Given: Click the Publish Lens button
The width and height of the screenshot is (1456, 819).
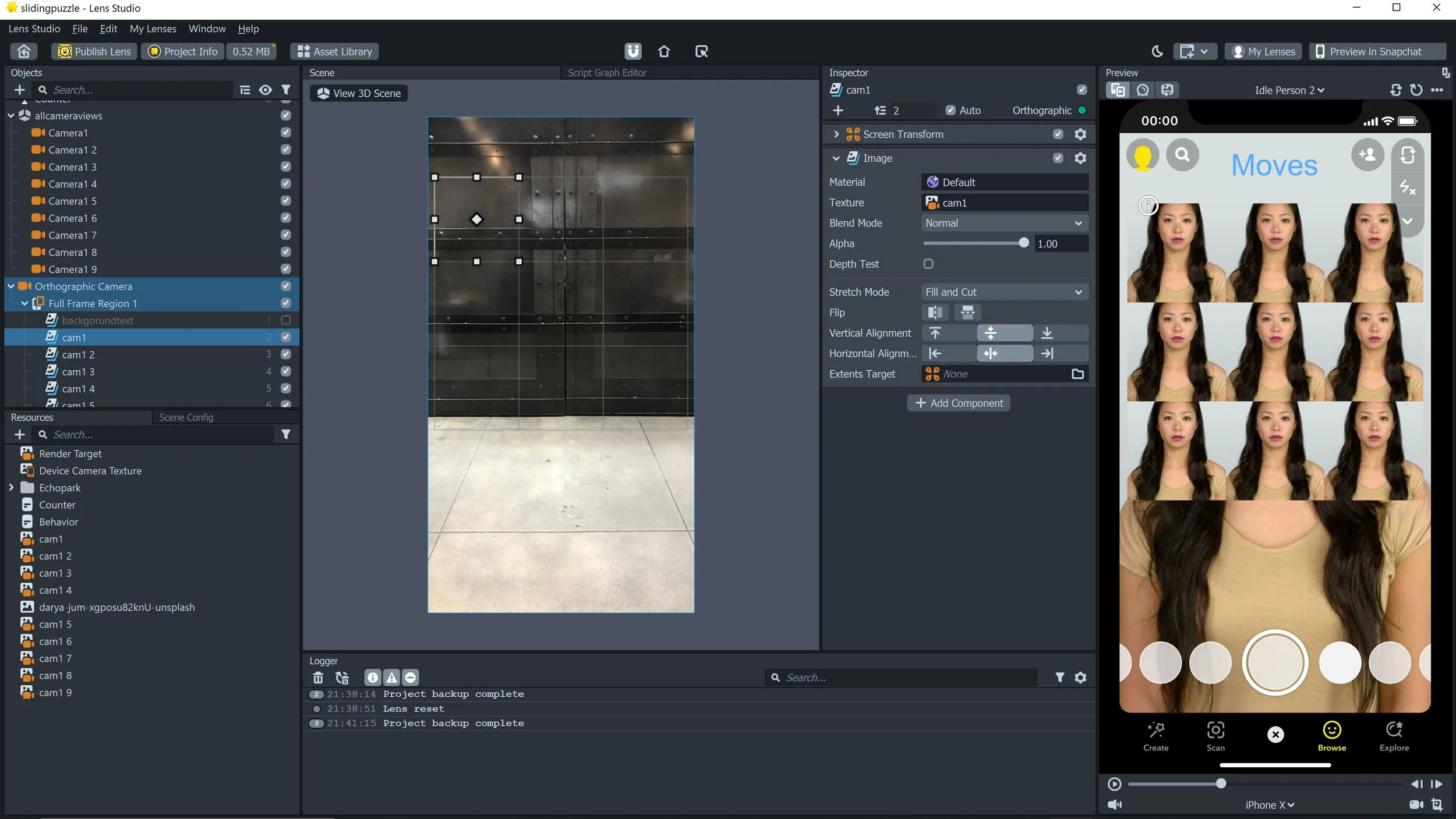Looking at the screenshot, I should click(x=95, y=51).
